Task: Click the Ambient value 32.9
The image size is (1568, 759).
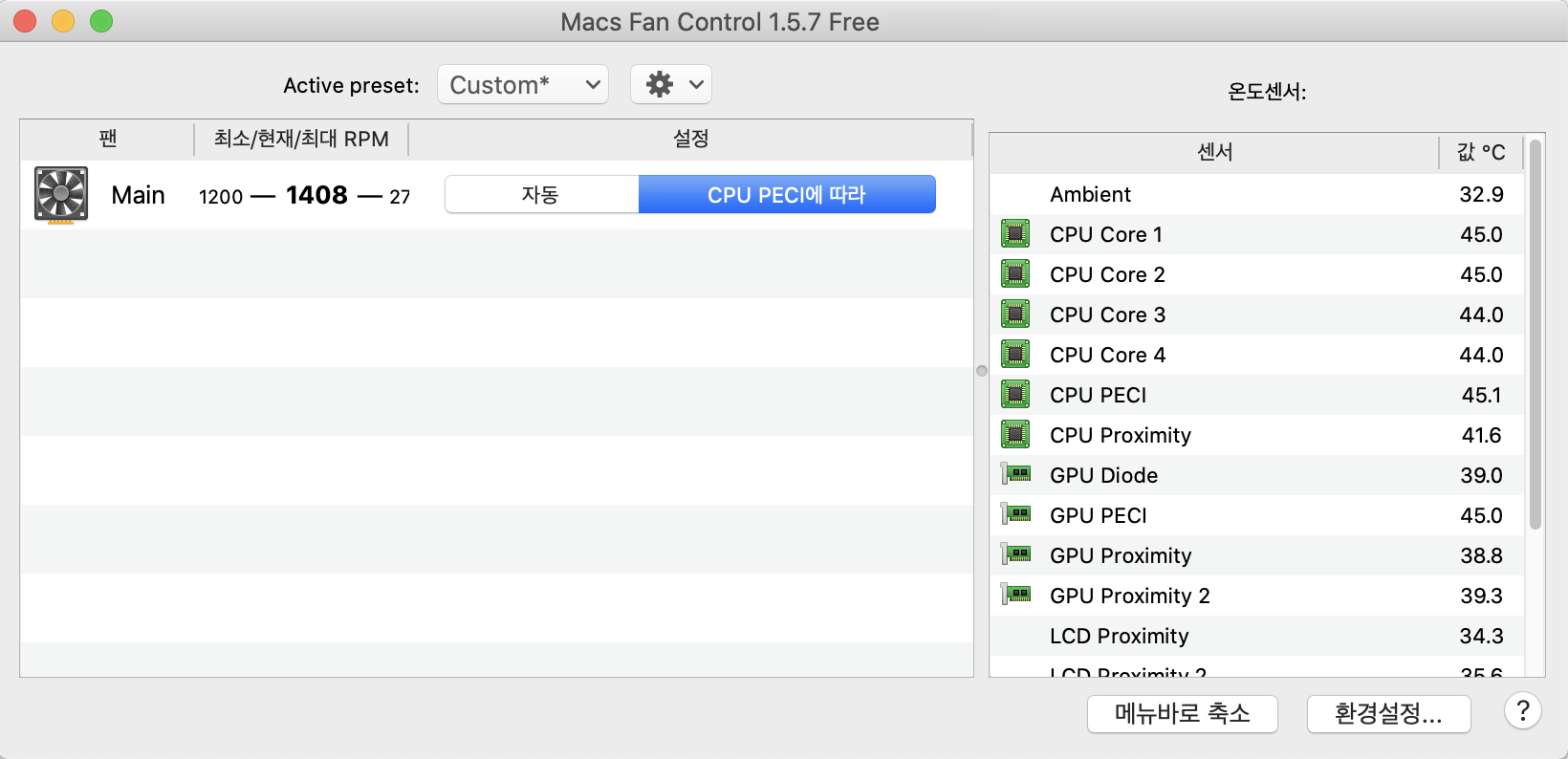Action: 1481,194
